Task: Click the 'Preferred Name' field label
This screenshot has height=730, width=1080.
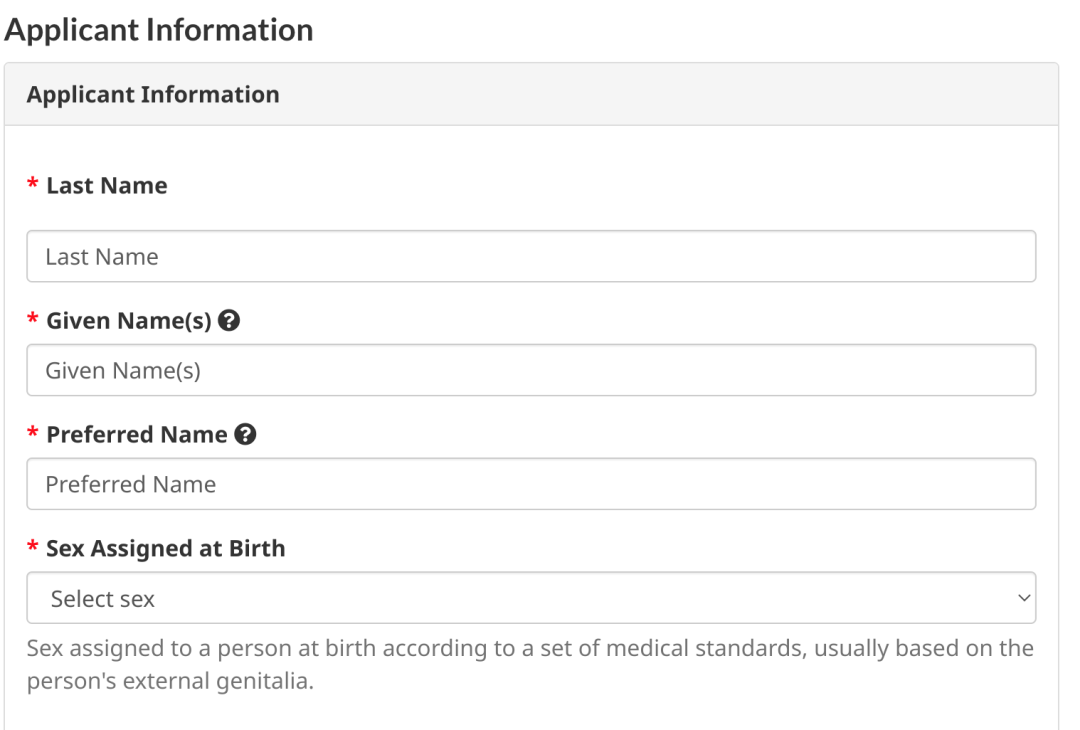Action: click(137, 435)
